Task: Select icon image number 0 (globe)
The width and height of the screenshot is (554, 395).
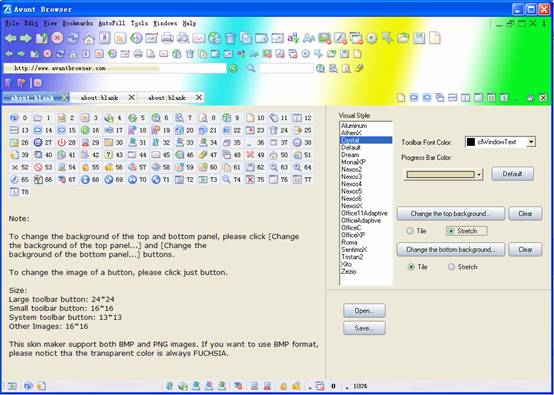Action: click(x=14, y=118)
